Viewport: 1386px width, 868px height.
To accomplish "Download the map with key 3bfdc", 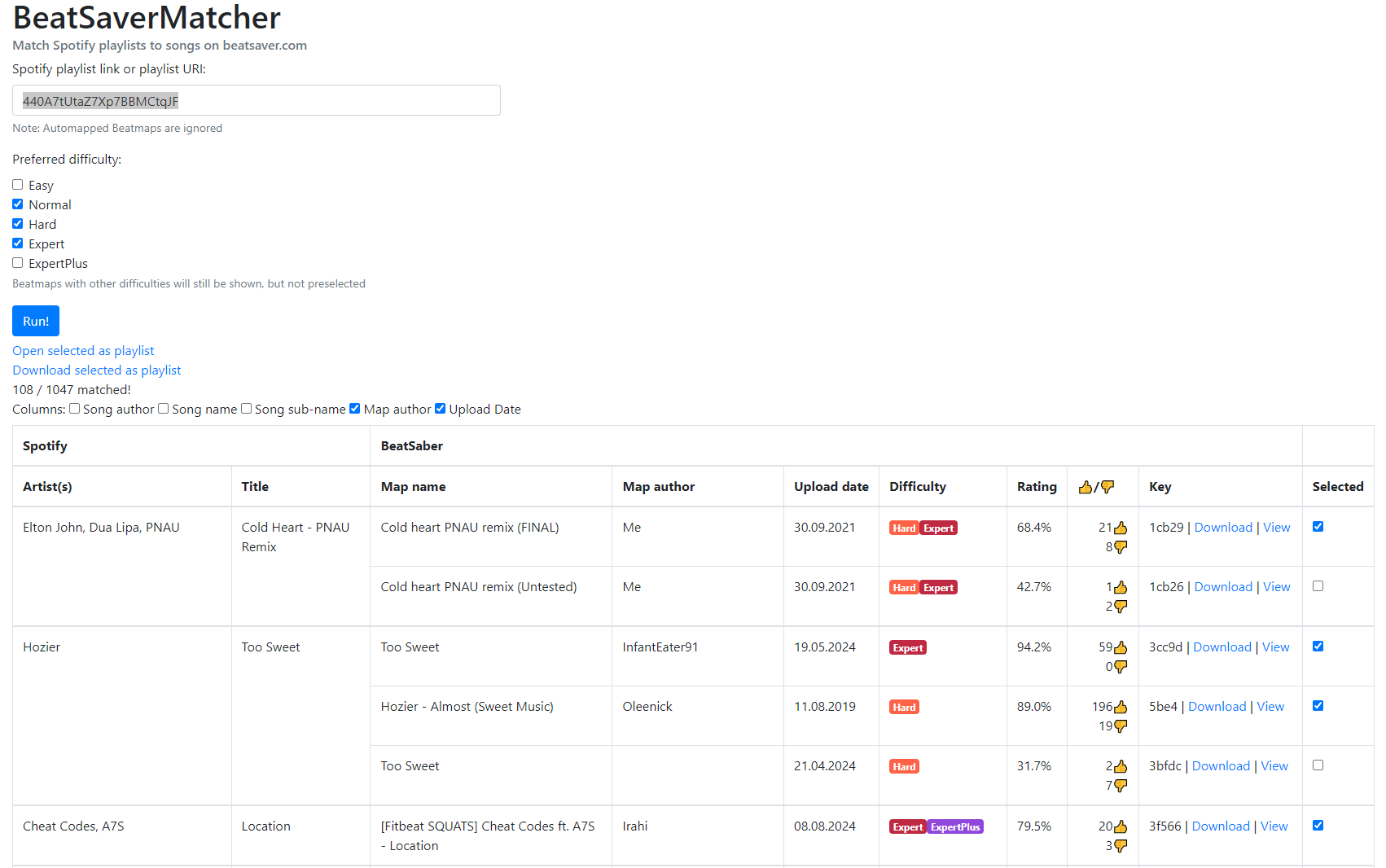I will click(x=1221, y=766).
